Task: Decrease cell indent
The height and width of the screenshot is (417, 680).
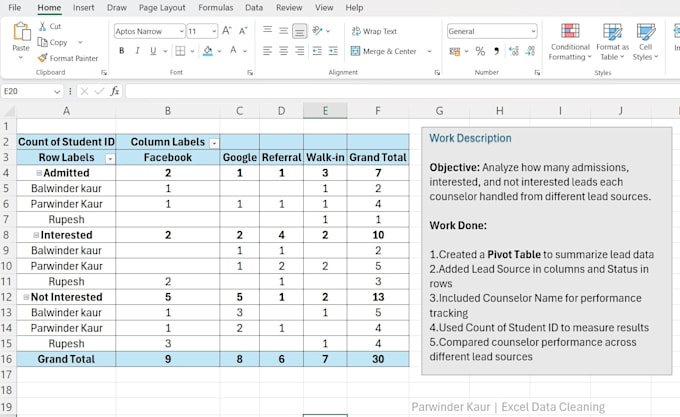Action: [317, 51]
